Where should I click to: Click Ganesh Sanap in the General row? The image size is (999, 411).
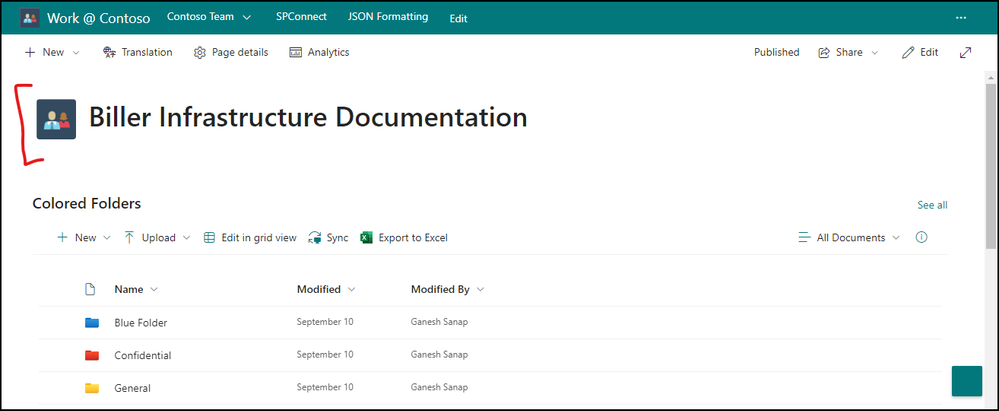point(439,387)
